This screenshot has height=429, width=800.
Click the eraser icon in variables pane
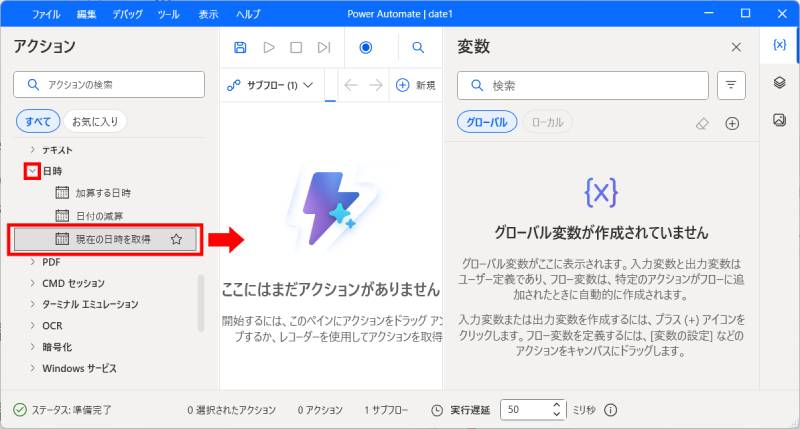pos(703,123)
